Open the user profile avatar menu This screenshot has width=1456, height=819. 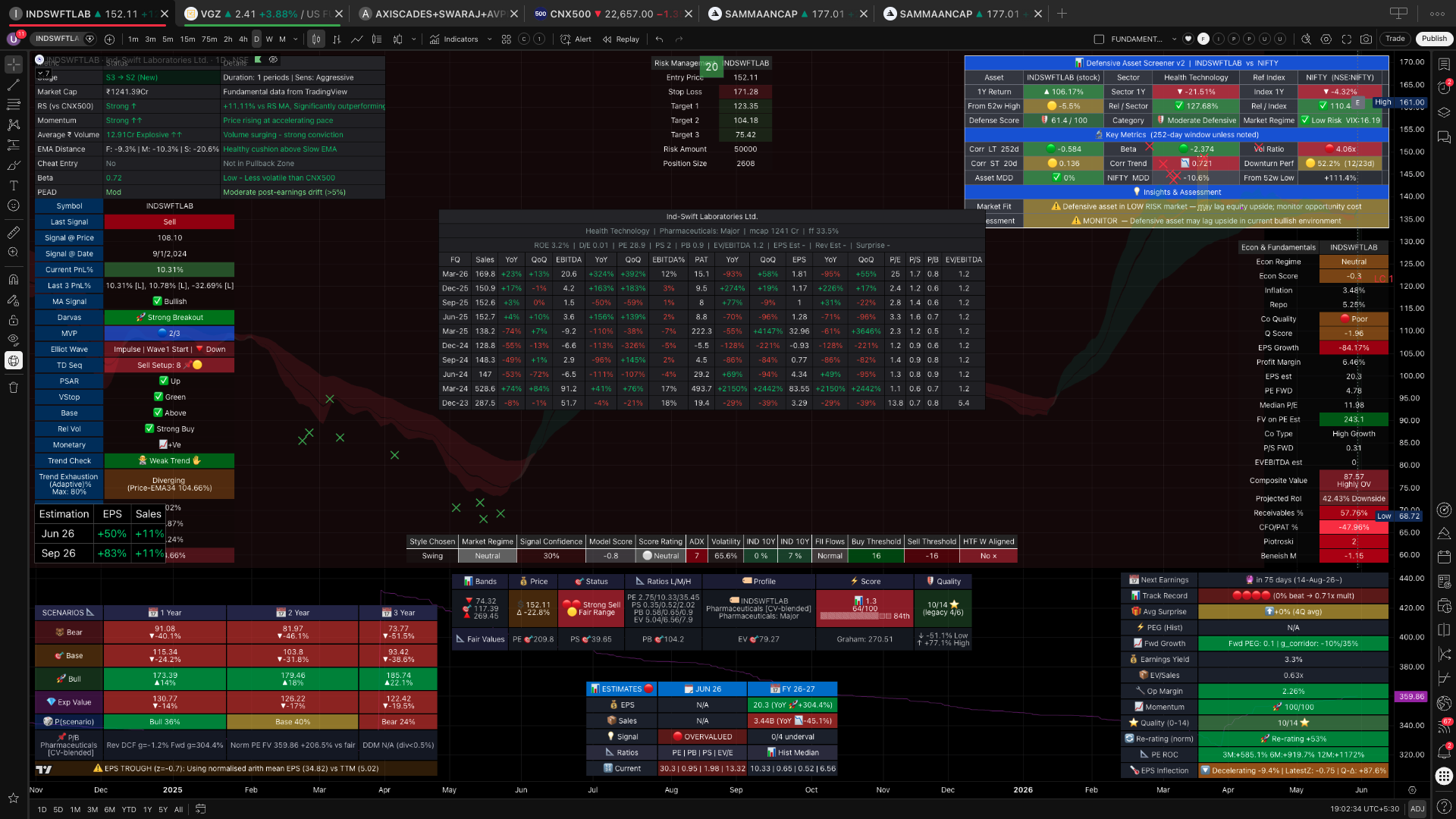(14, 39)
